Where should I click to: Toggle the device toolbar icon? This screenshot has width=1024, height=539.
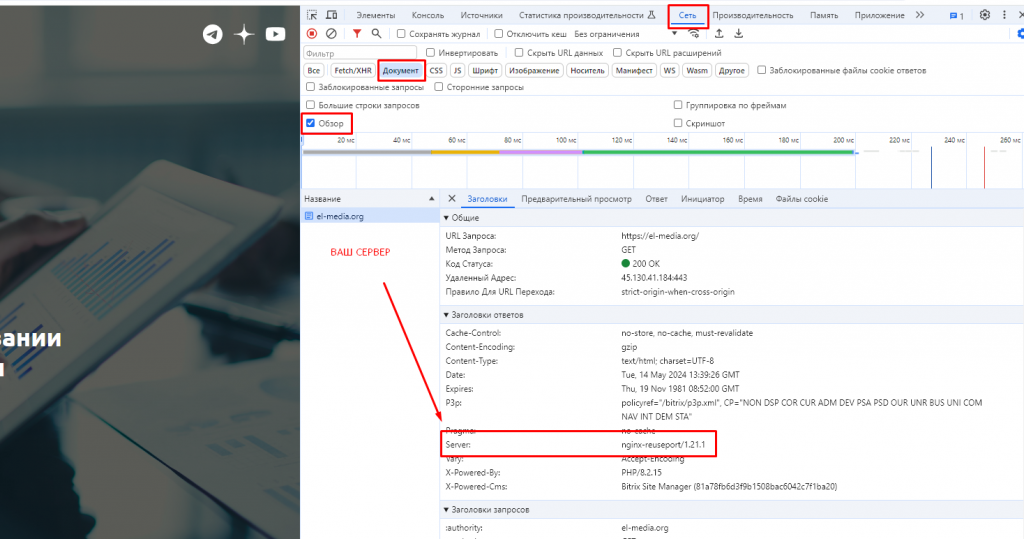[332, 15]
